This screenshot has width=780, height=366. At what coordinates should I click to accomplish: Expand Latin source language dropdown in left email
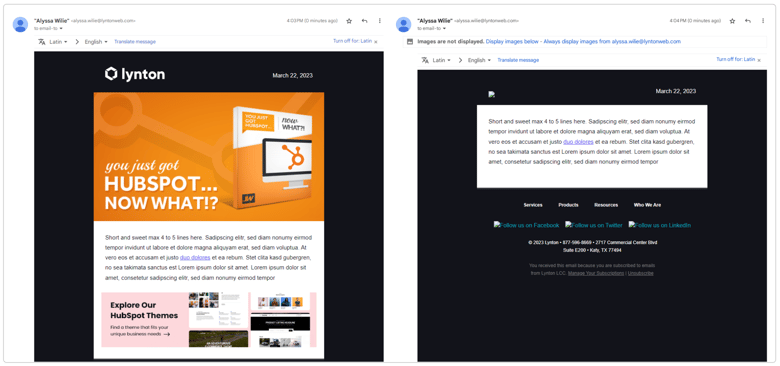pos(58,42)
